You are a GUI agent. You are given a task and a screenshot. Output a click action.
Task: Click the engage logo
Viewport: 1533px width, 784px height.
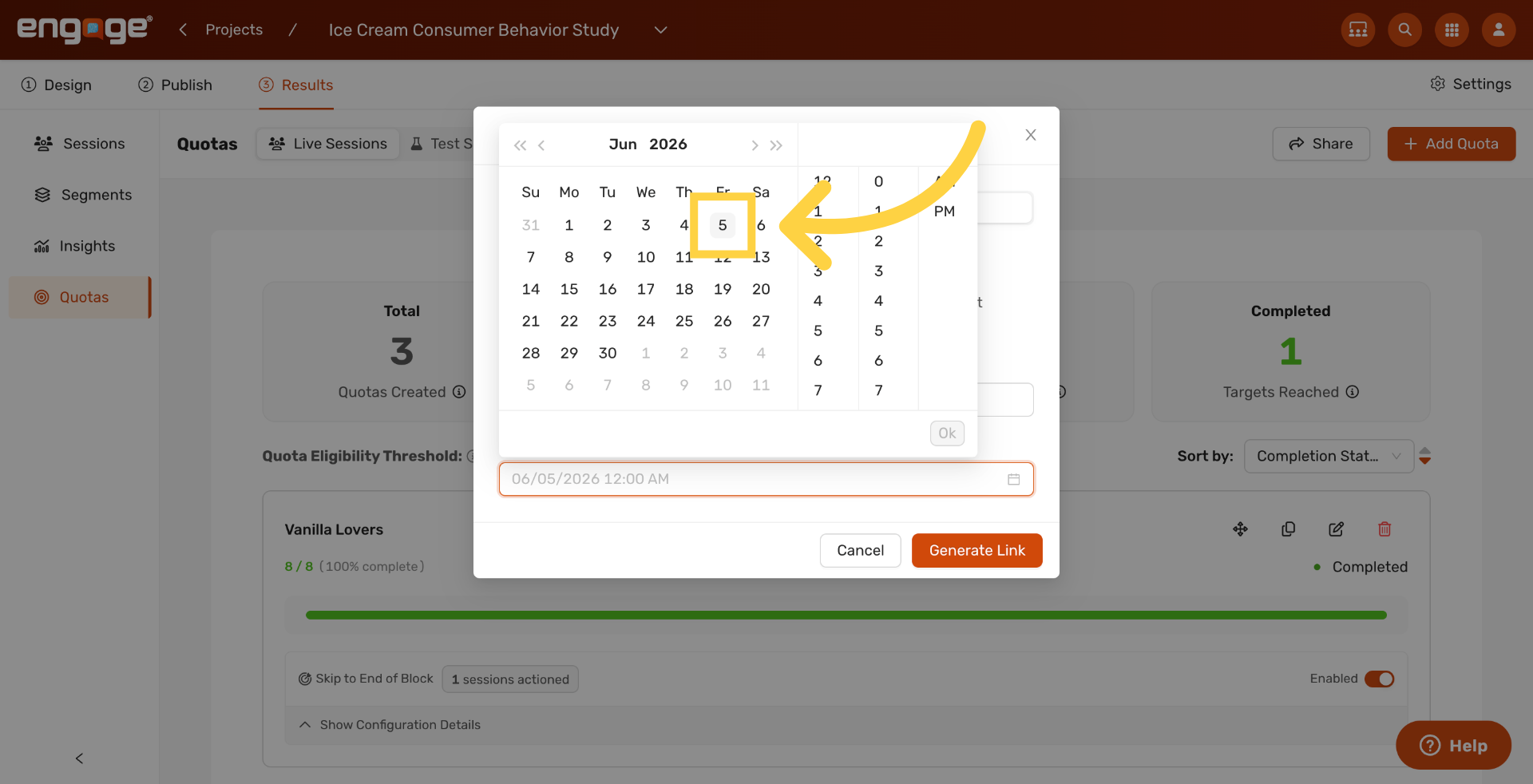(x=85, y=30)
